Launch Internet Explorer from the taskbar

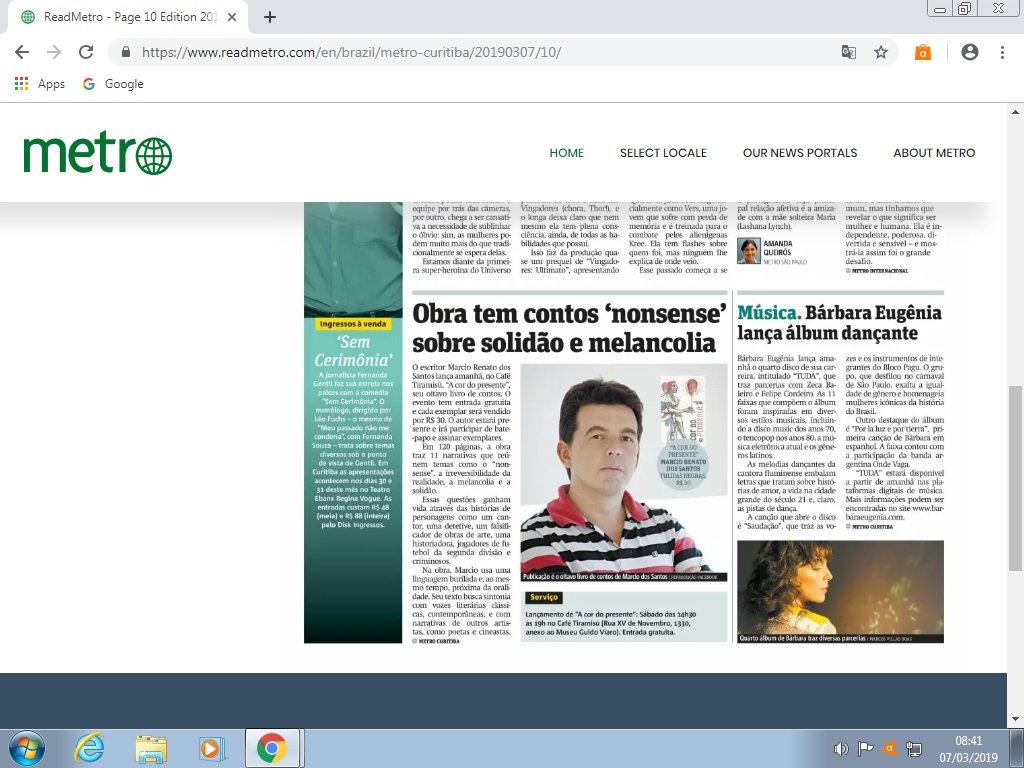tap(89, 748)
